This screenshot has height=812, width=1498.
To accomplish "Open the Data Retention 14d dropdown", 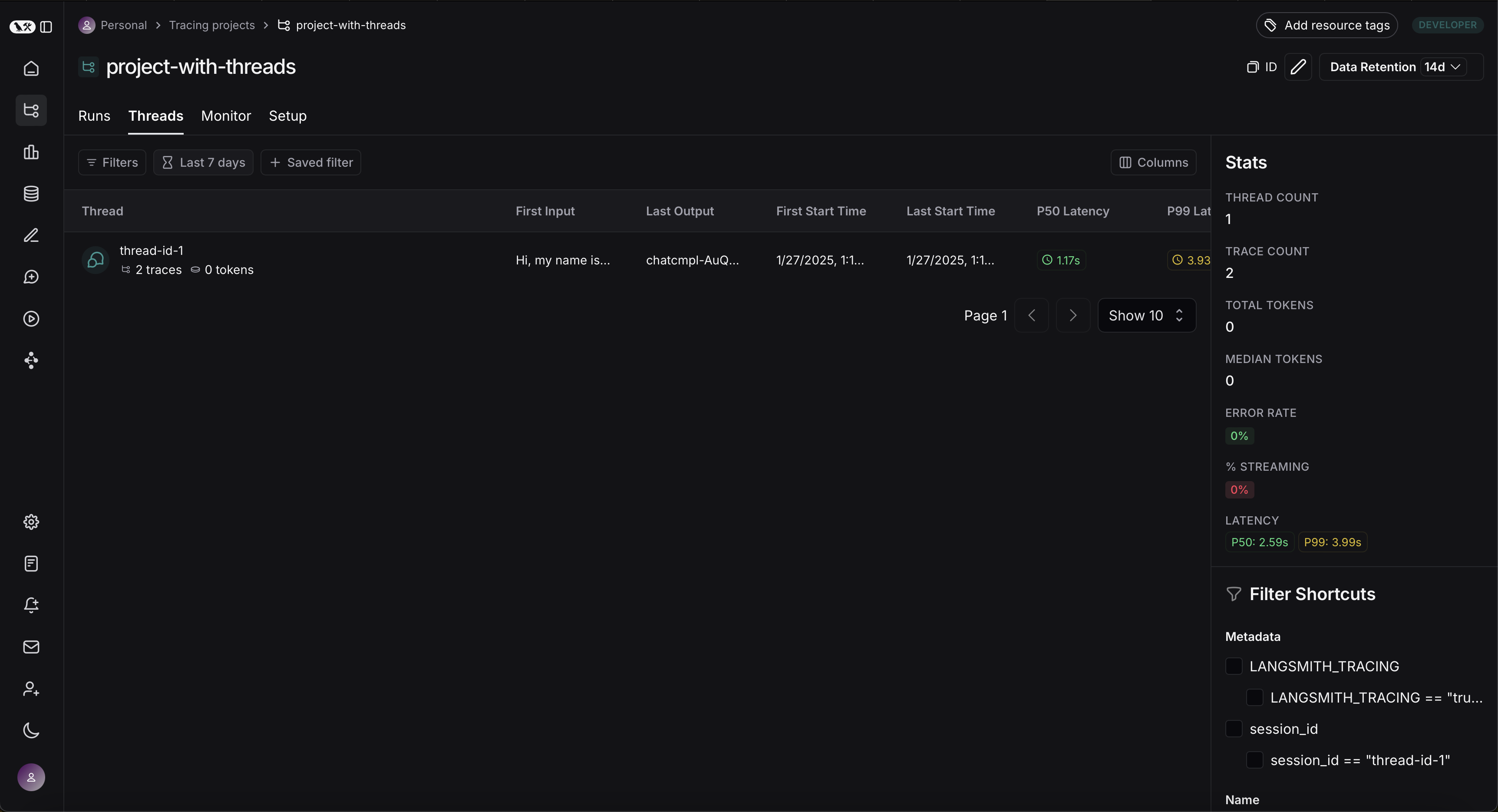I will point(1442,67).
